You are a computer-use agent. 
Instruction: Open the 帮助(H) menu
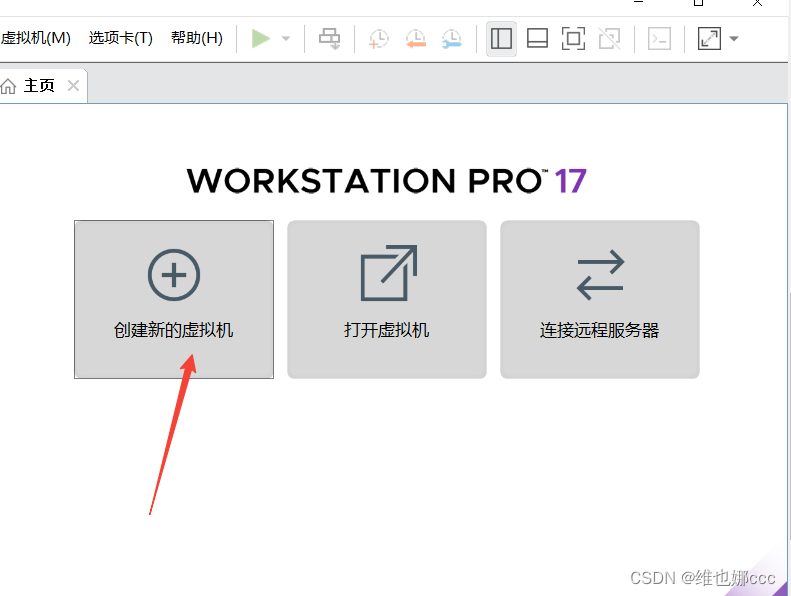click(x=197, y=38)
